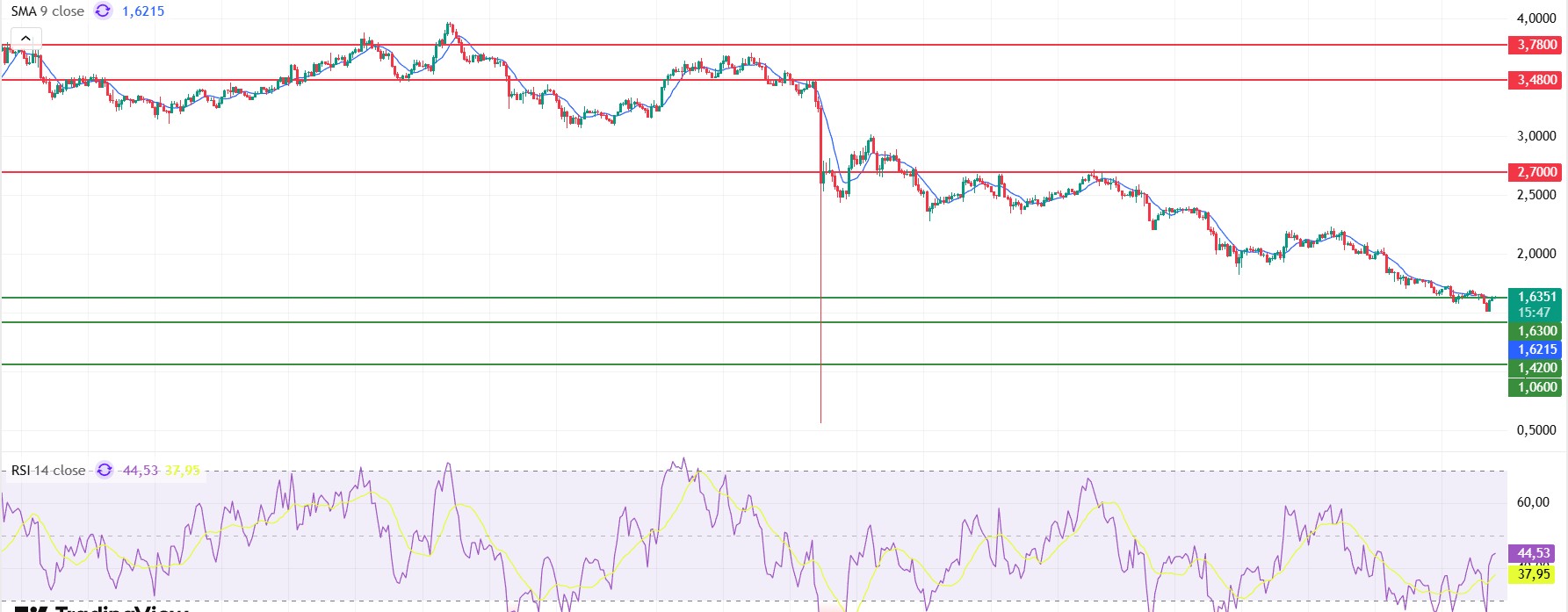Image resolution: width=1568 pixels, height=612 pixels.
Task: Select the current price label 1,6351
Action: pos(1535,297)
